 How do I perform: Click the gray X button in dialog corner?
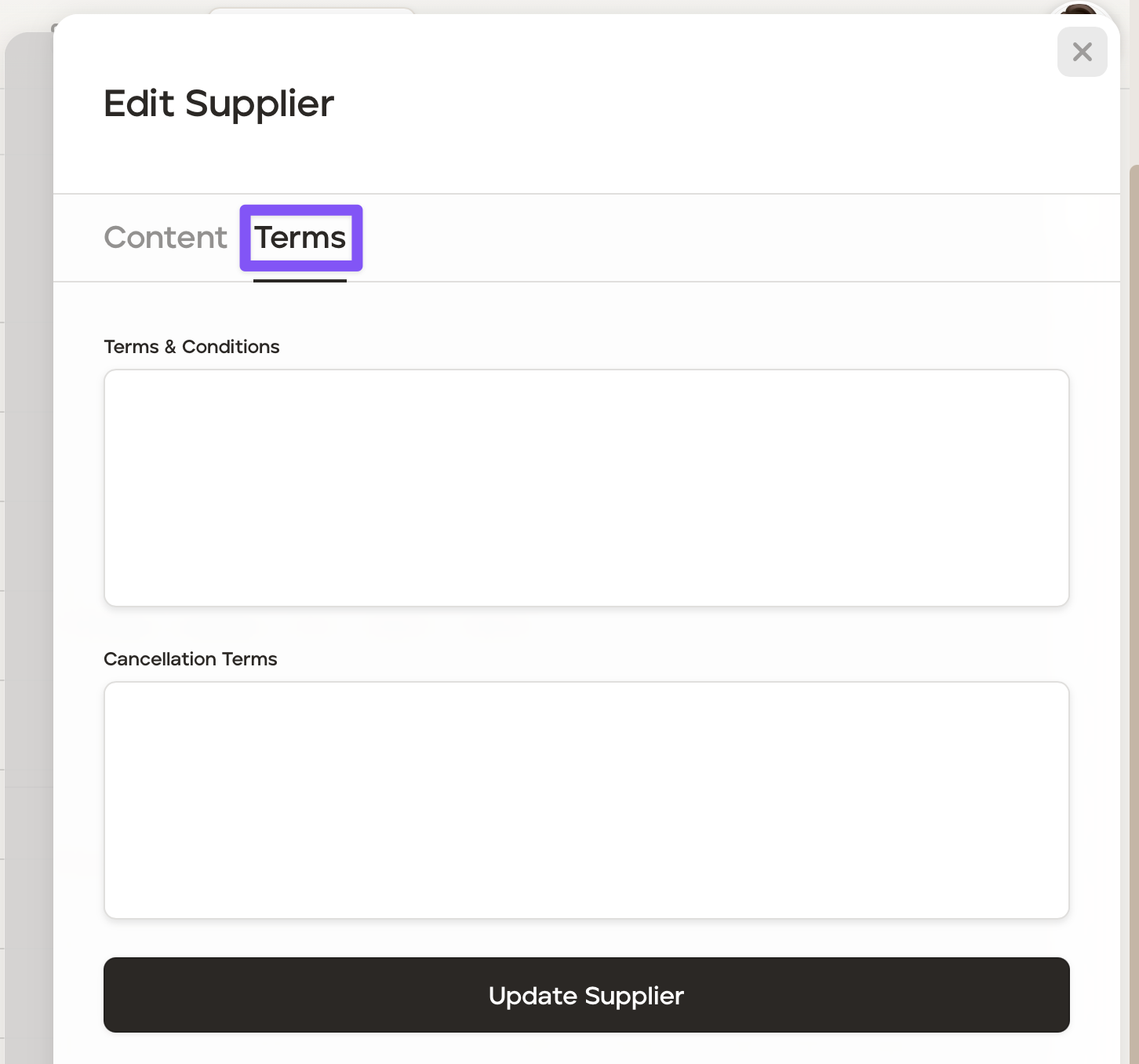(1082, 52)
